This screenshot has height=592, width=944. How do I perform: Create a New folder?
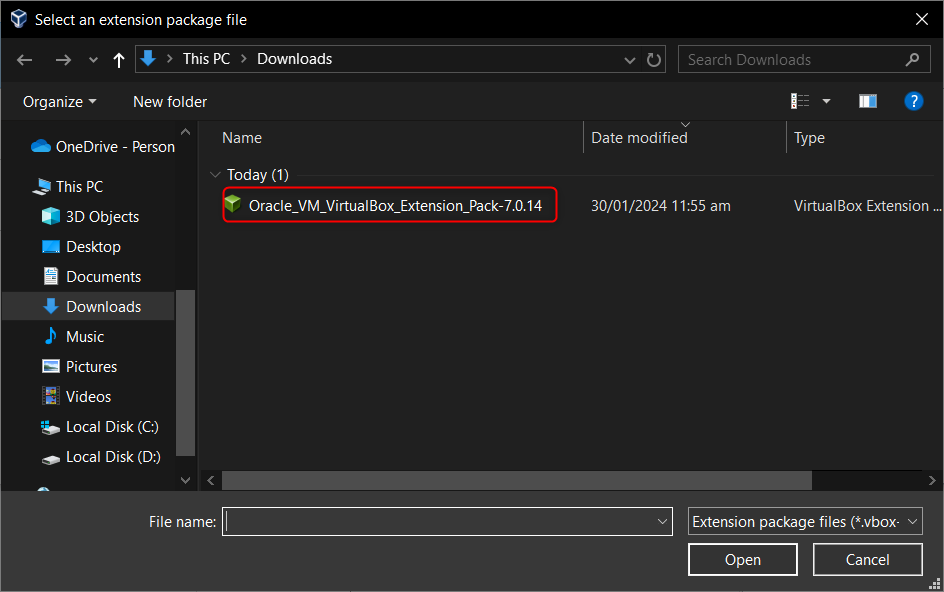click(x=170, y=102)
